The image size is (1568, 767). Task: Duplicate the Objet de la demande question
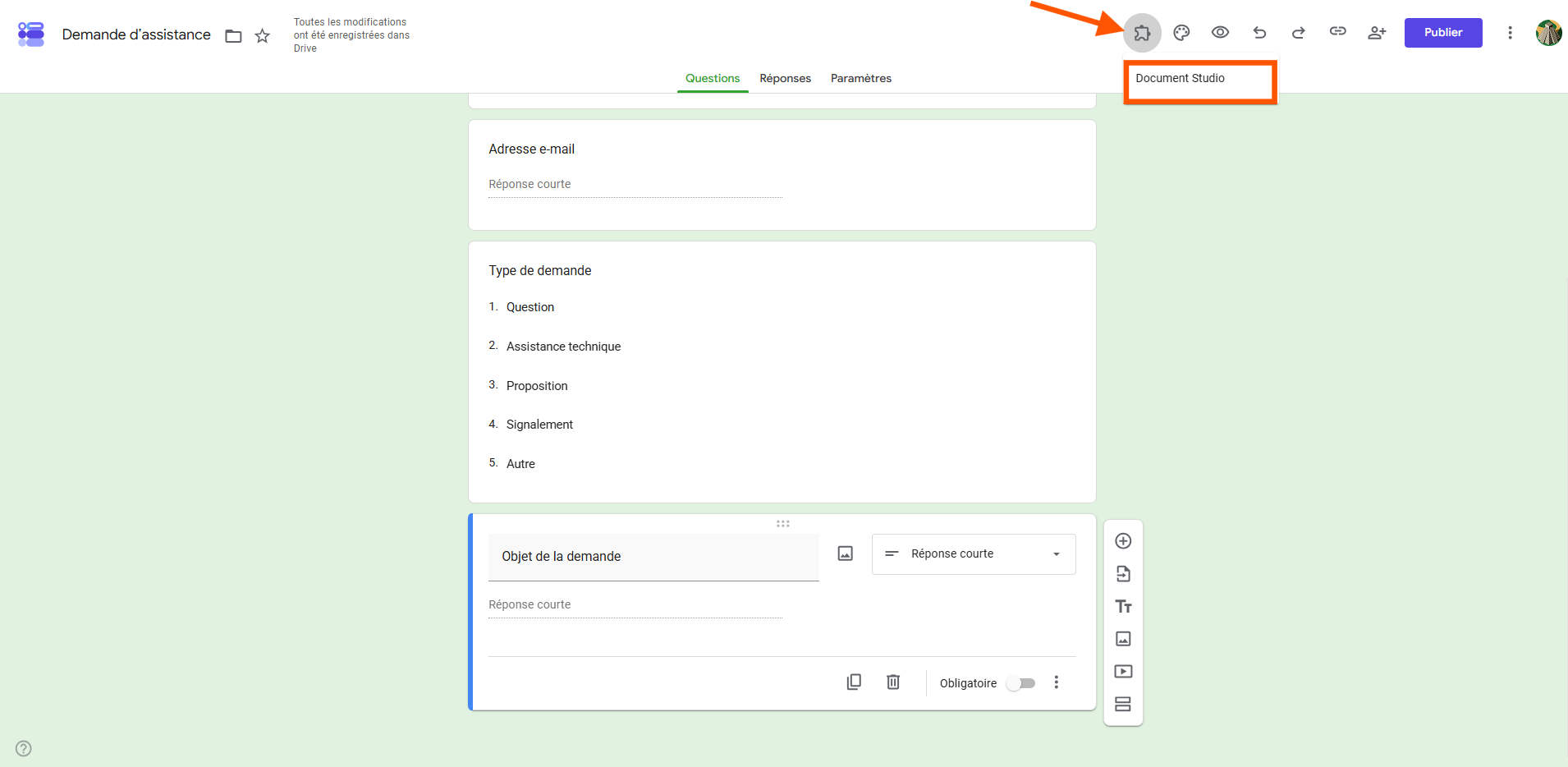pos(854,682)
